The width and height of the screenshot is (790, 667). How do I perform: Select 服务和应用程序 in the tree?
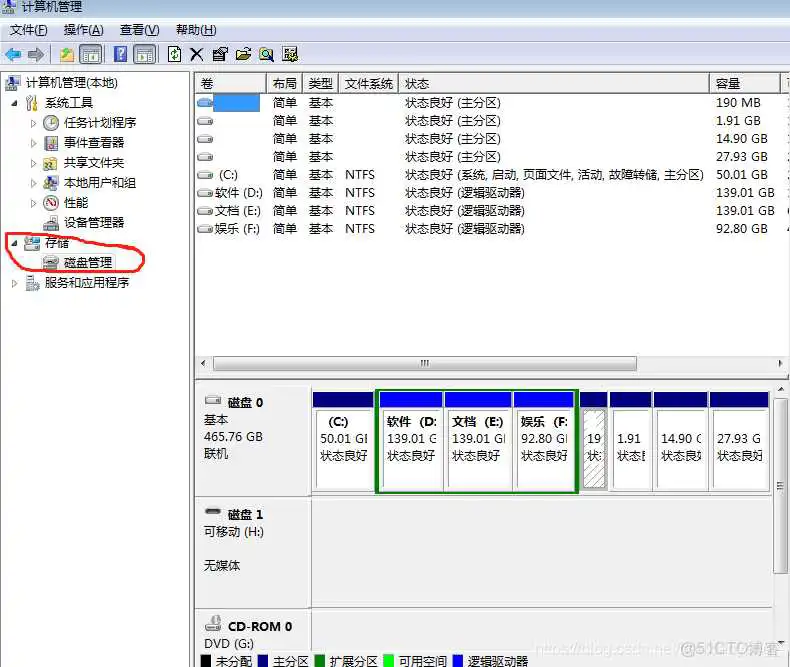[87, 283]
